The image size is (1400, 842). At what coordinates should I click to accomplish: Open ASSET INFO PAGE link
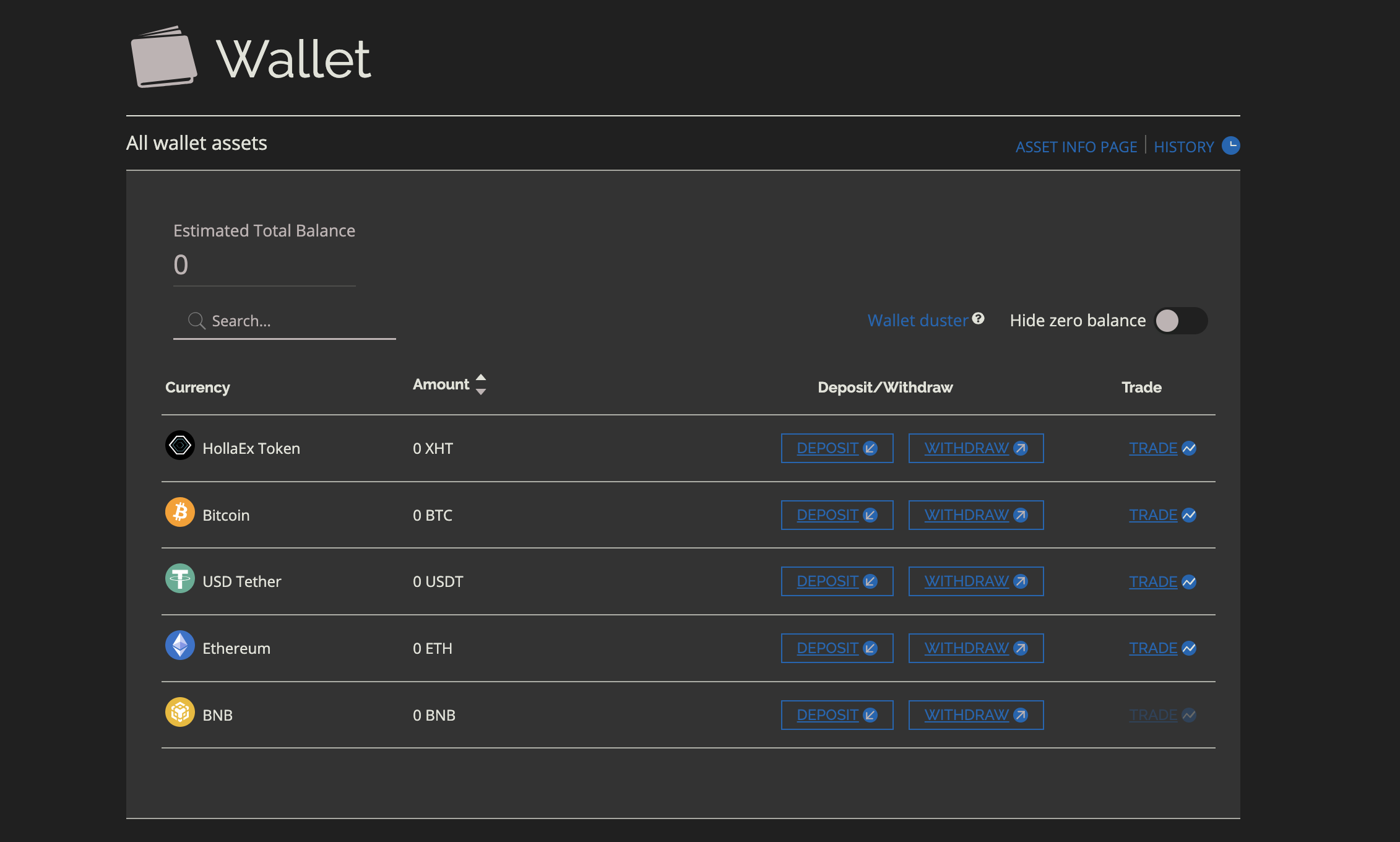point(1076,147)
